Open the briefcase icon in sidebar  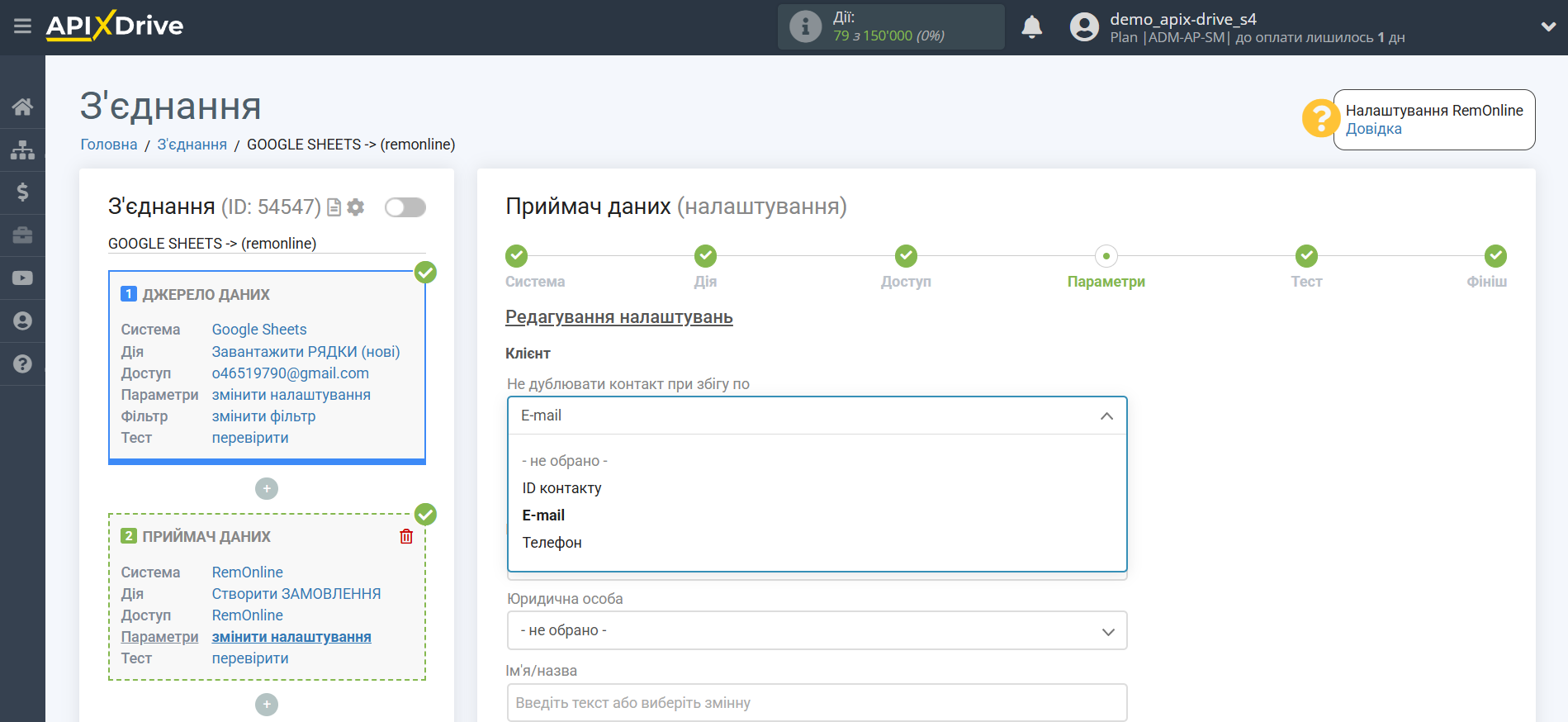click(22, 235)
